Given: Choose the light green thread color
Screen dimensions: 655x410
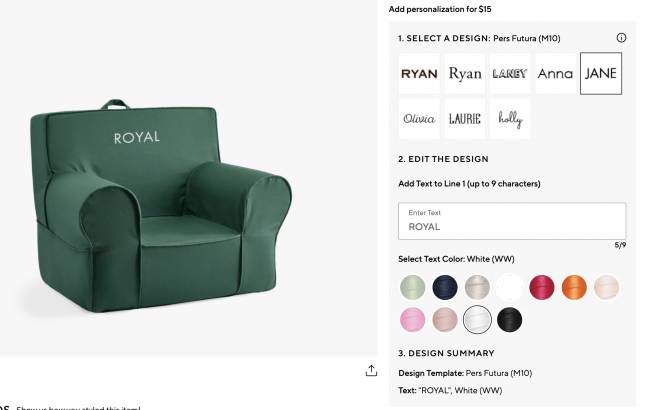Looking at the screenshot, I should pos(412,287).
